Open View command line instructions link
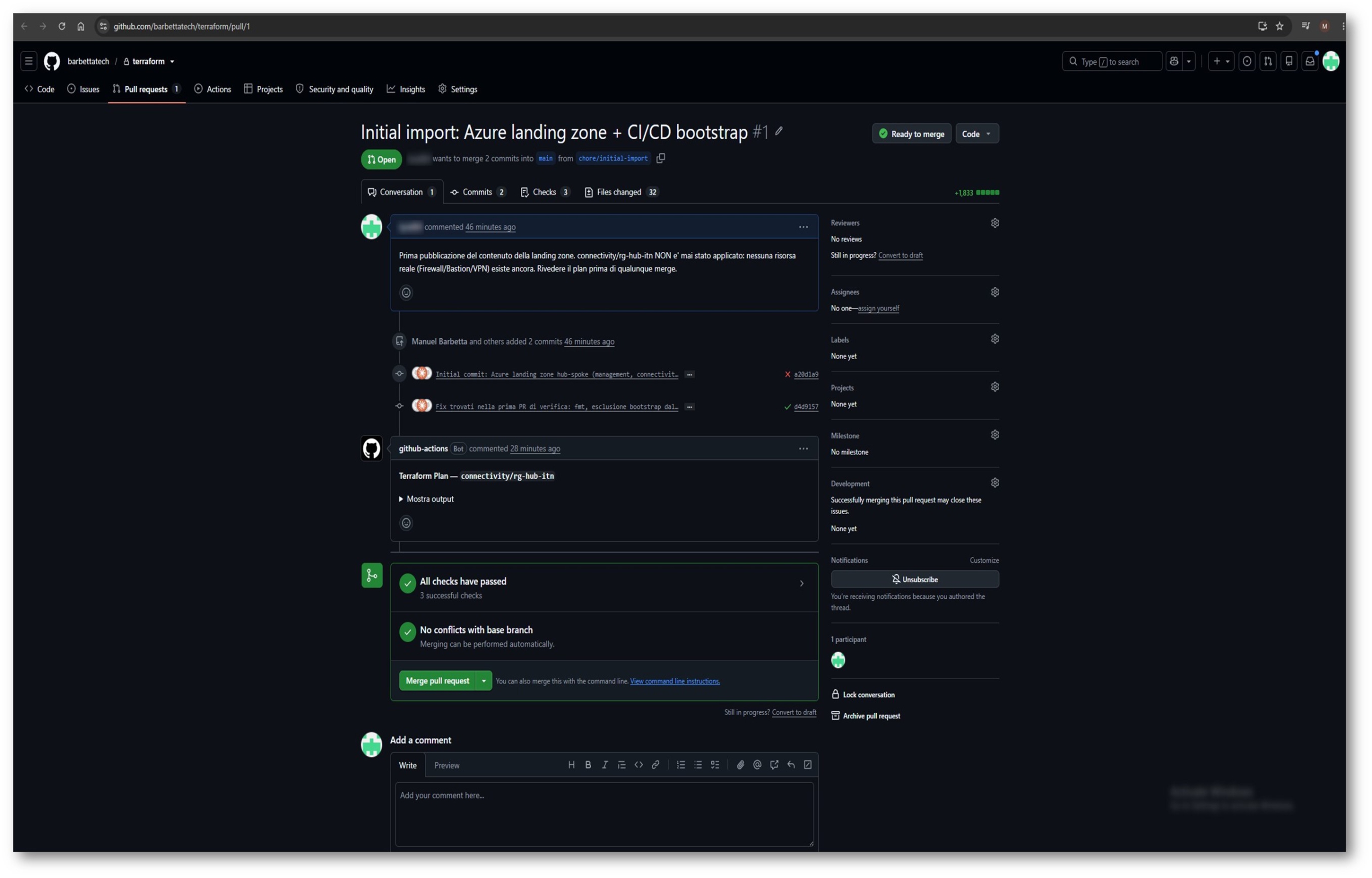1372x878 pixels. click(x=675, y=682)
